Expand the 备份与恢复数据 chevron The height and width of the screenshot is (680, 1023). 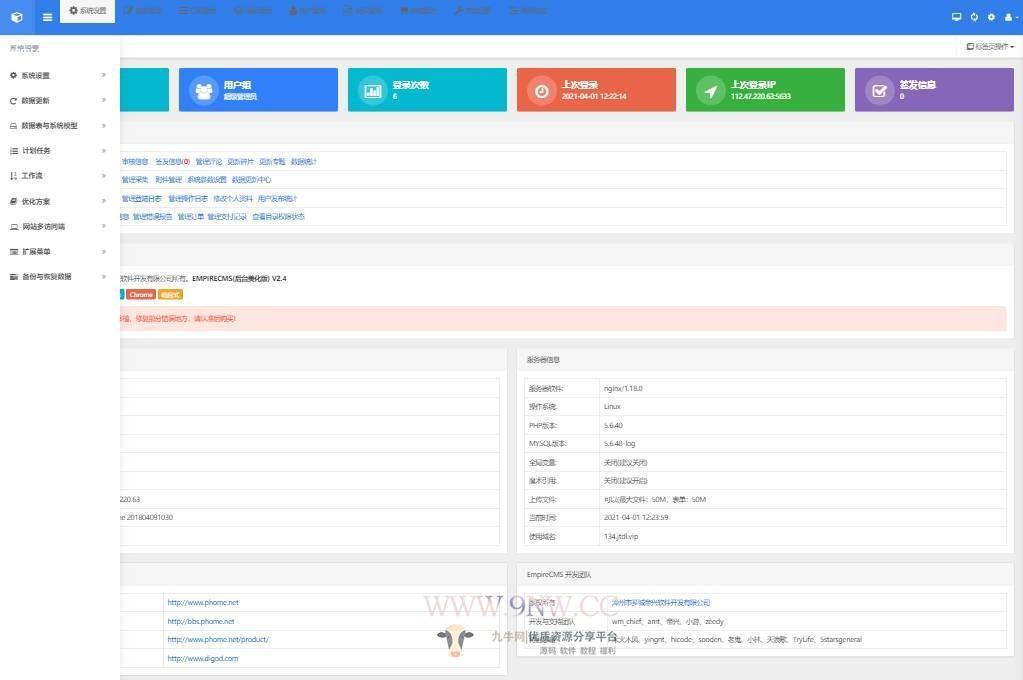(x=104, y=277)
